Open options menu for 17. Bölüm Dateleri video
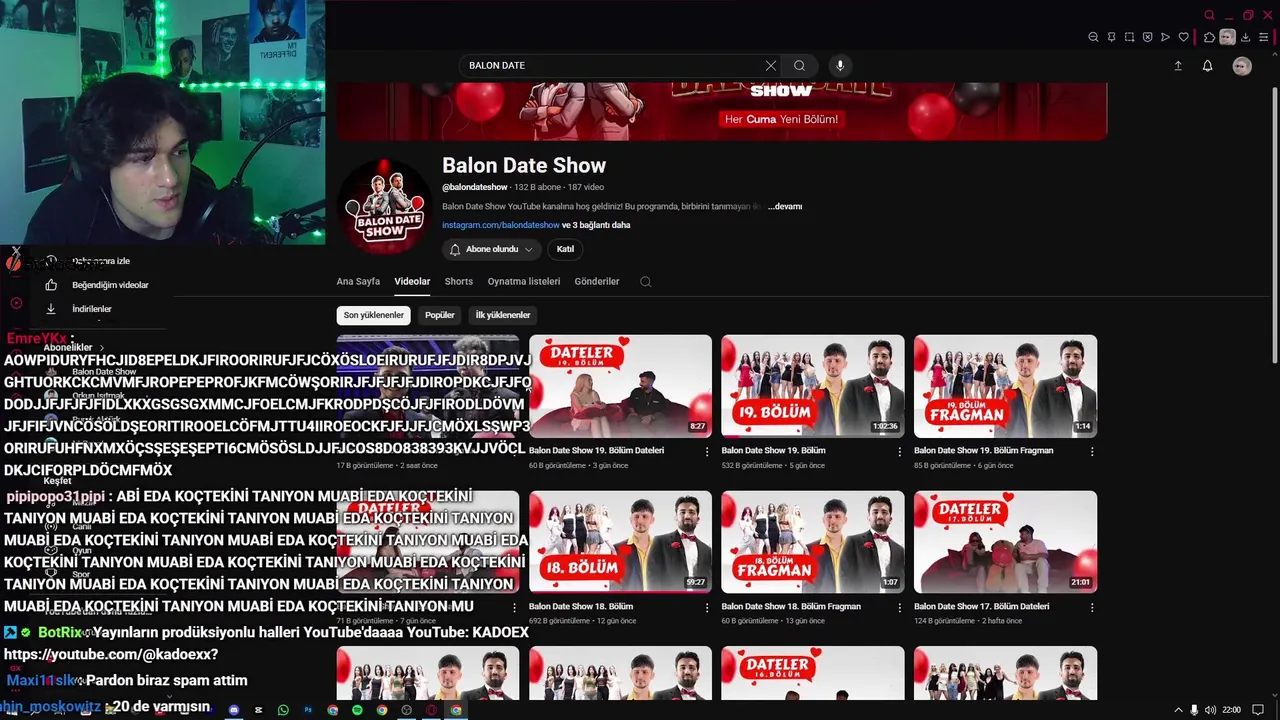 point(1092,607)
